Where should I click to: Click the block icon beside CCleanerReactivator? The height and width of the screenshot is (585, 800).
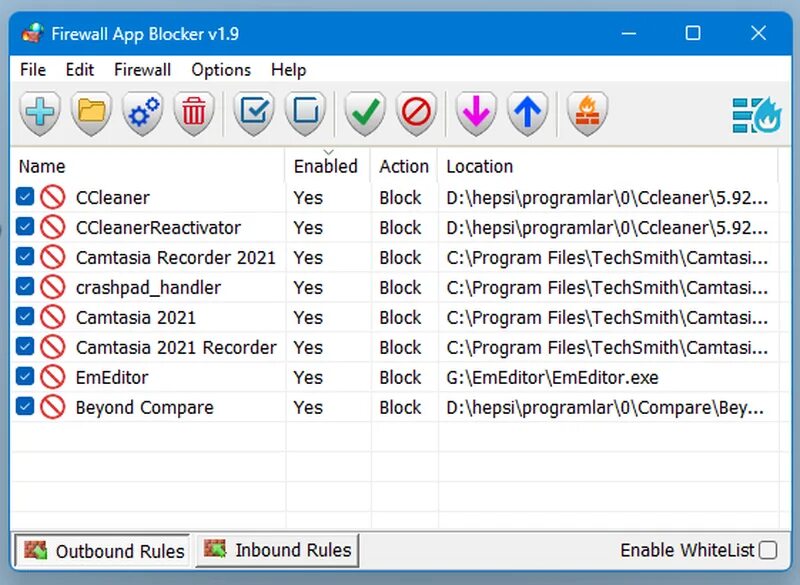(x=53, y=227)
